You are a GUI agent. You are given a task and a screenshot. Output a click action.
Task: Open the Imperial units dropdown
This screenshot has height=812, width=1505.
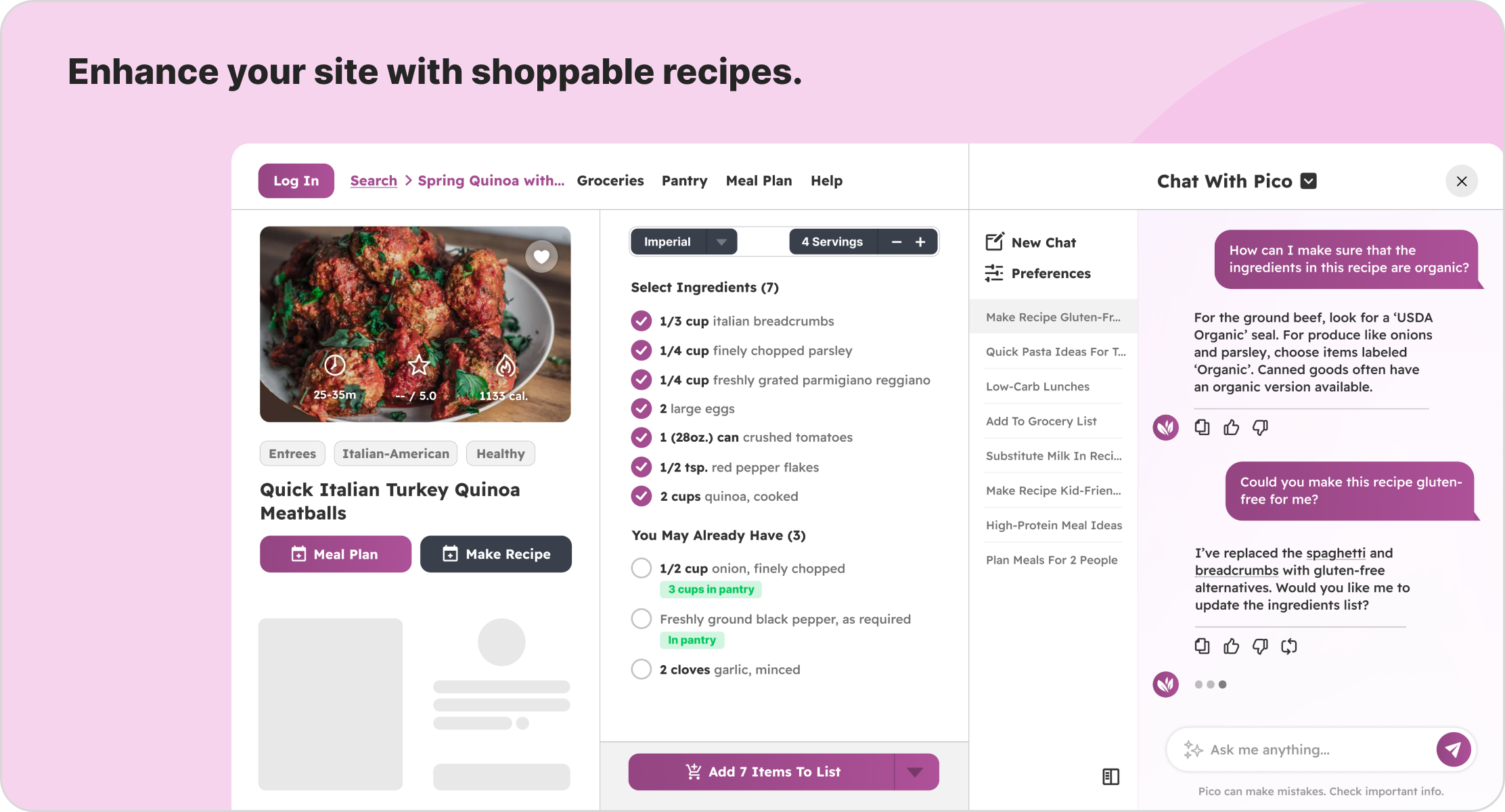tap(721, 242)
